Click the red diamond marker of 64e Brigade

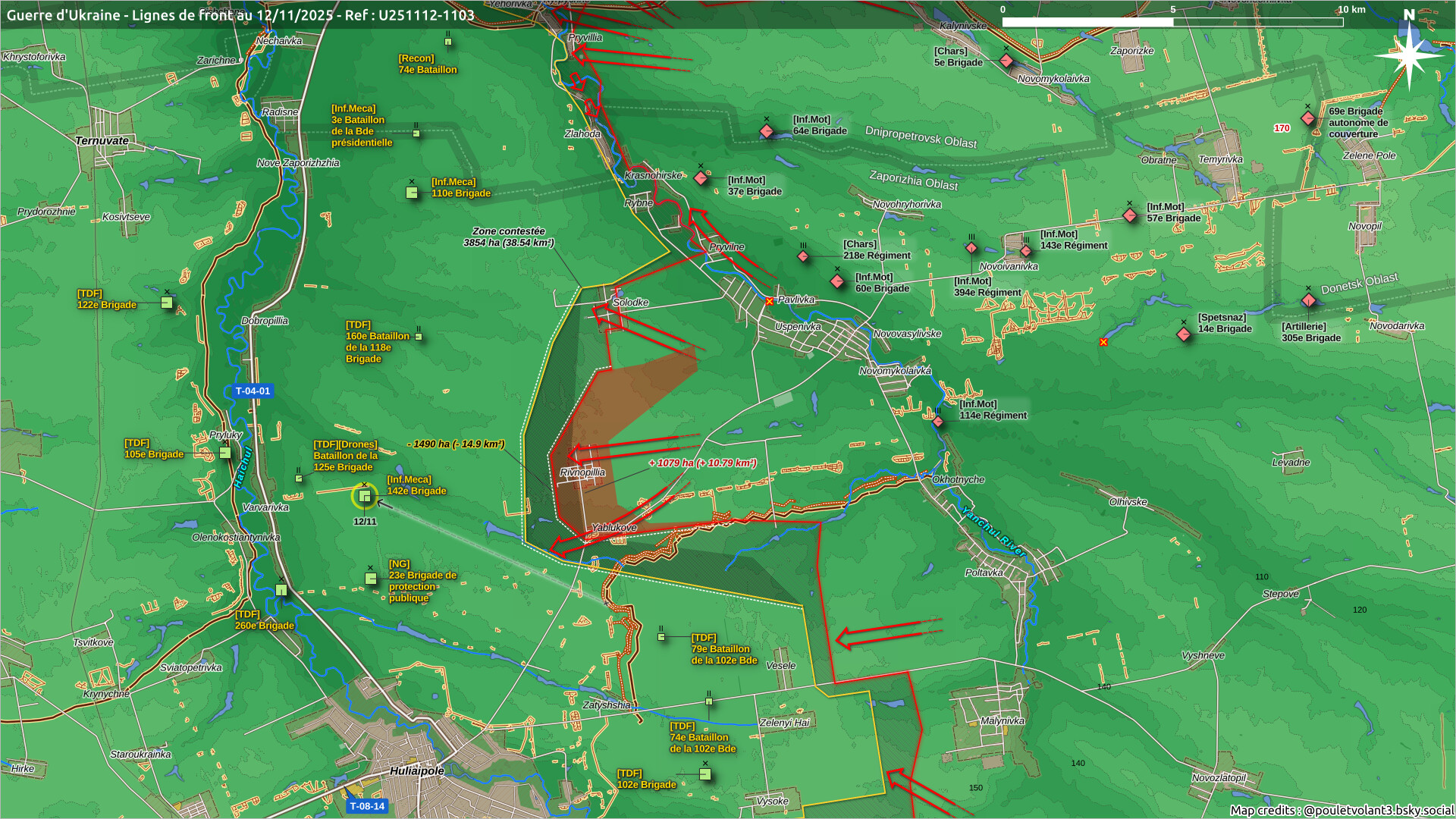point(767,131)
